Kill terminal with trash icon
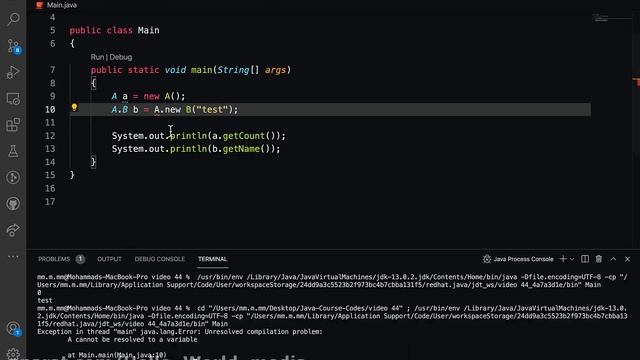 click(599, 259)
